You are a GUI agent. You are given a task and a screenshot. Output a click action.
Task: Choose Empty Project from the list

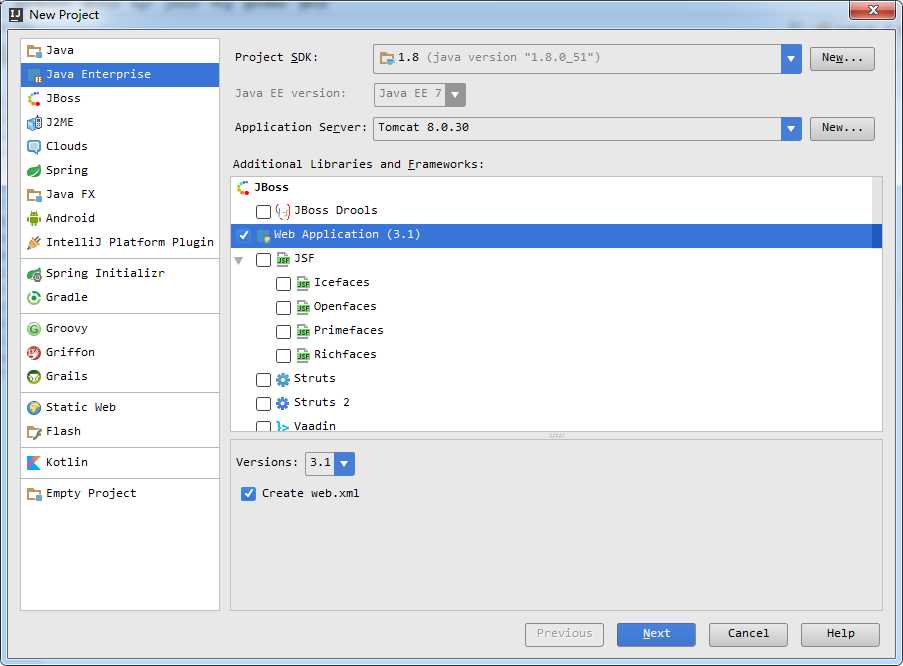tap(120, 494)
